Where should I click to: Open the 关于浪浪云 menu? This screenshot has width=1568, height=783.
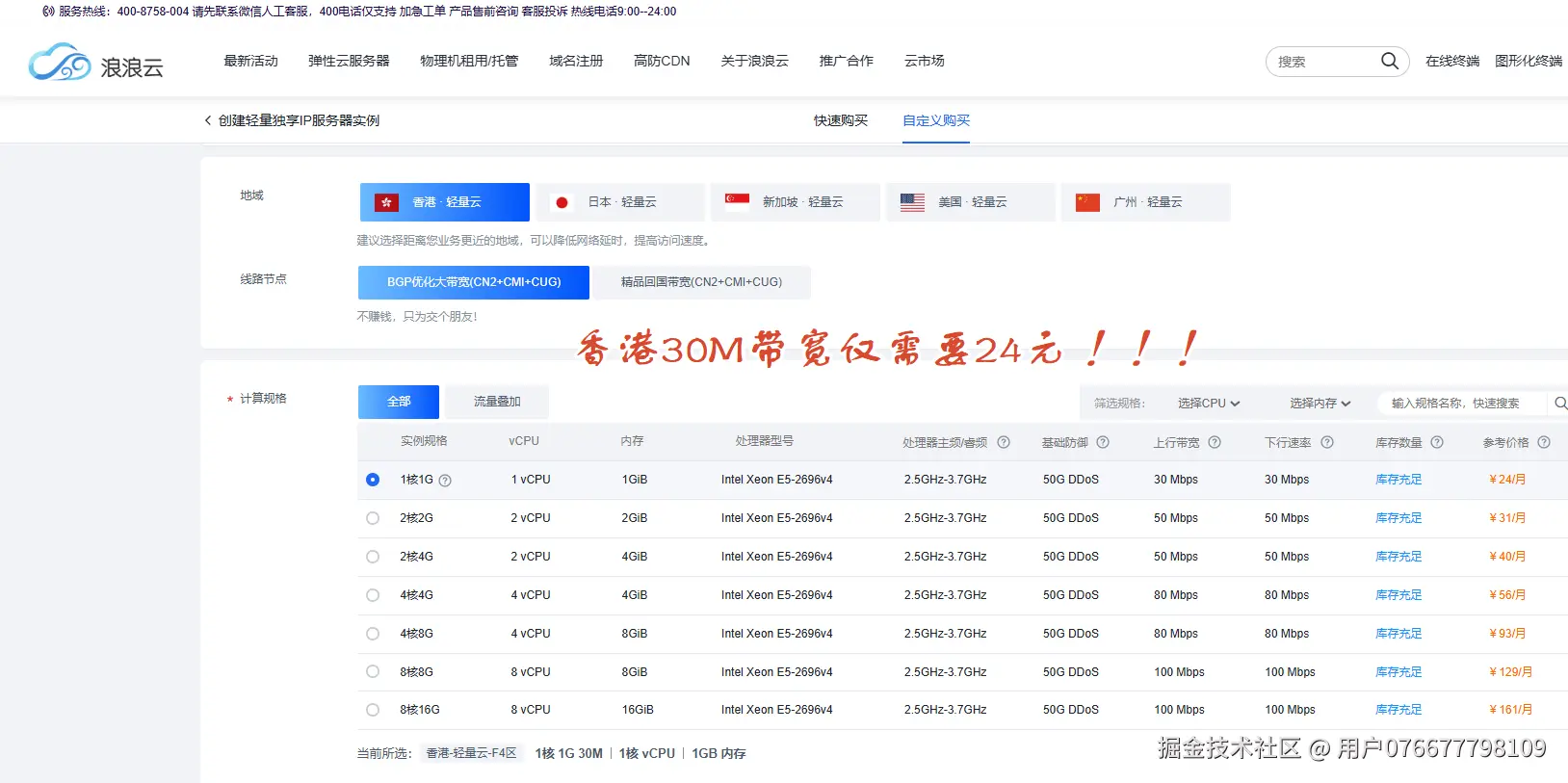[754, 61]
